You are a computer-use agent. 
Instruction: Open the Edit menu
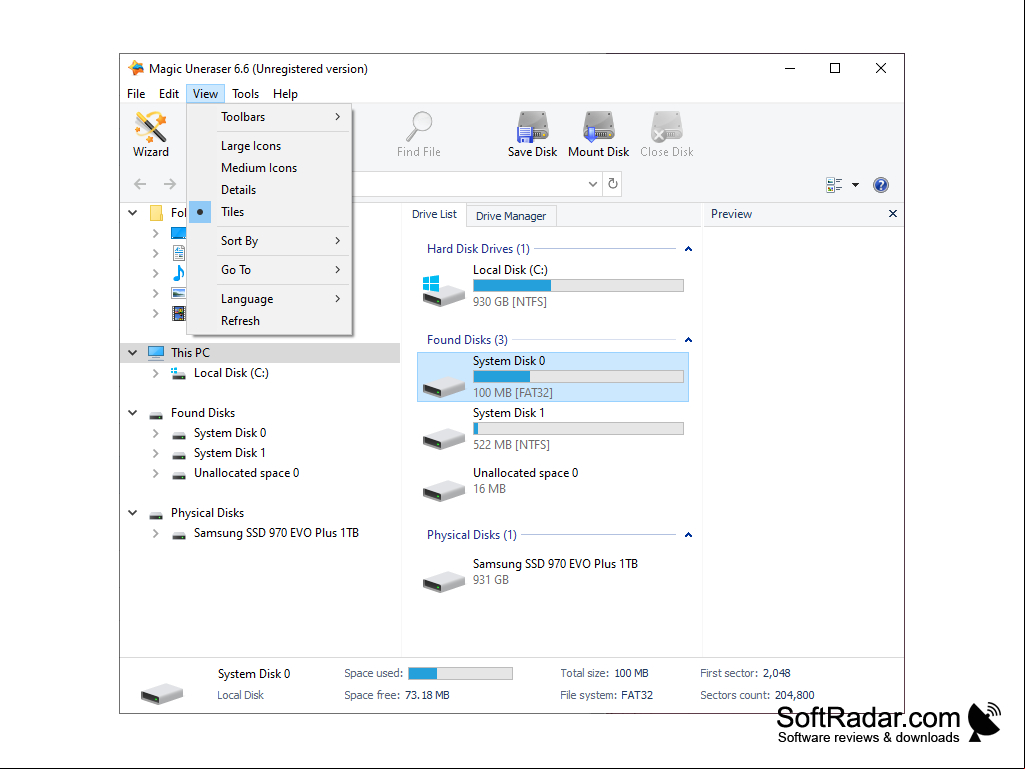(169, 94)
